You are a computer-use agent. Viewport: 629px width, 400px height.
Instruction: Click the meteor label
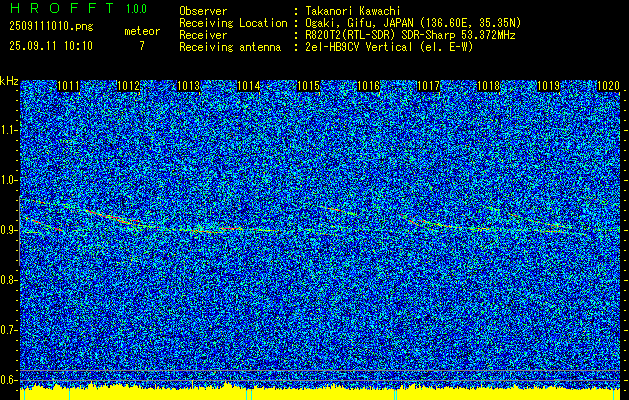pos(142,31)
